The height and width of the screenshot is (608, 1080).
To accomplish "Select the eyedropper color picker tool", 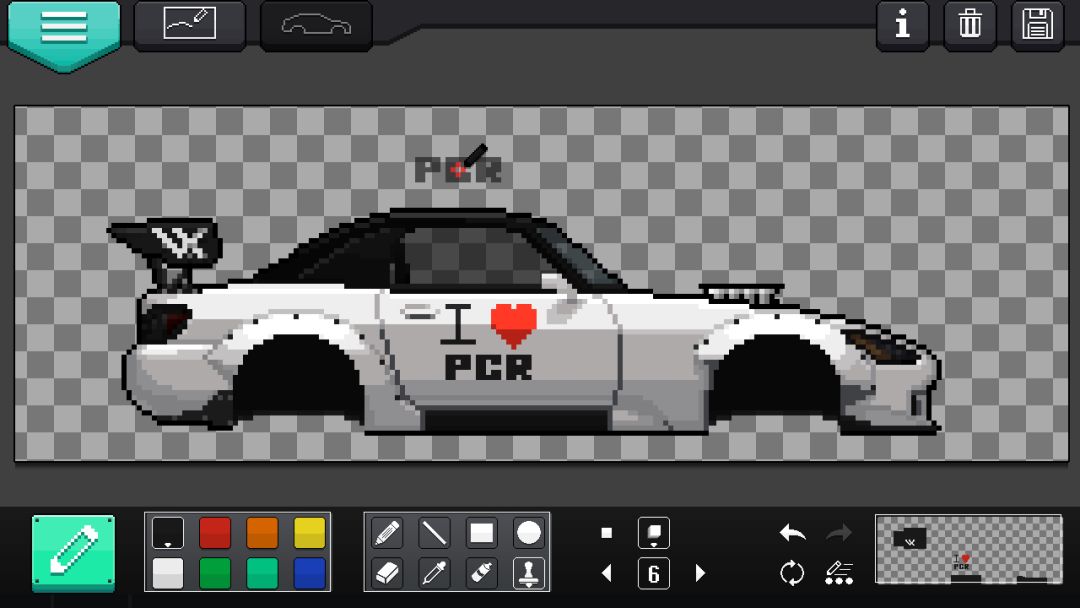I will [x=435, y=573].
